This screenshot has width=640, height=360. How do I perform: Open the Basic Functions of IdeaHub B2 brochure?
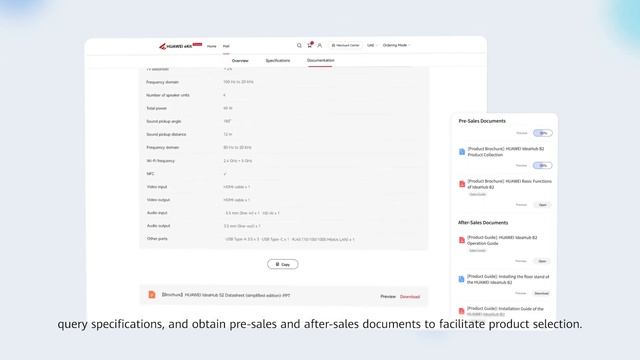click(542, 204)
